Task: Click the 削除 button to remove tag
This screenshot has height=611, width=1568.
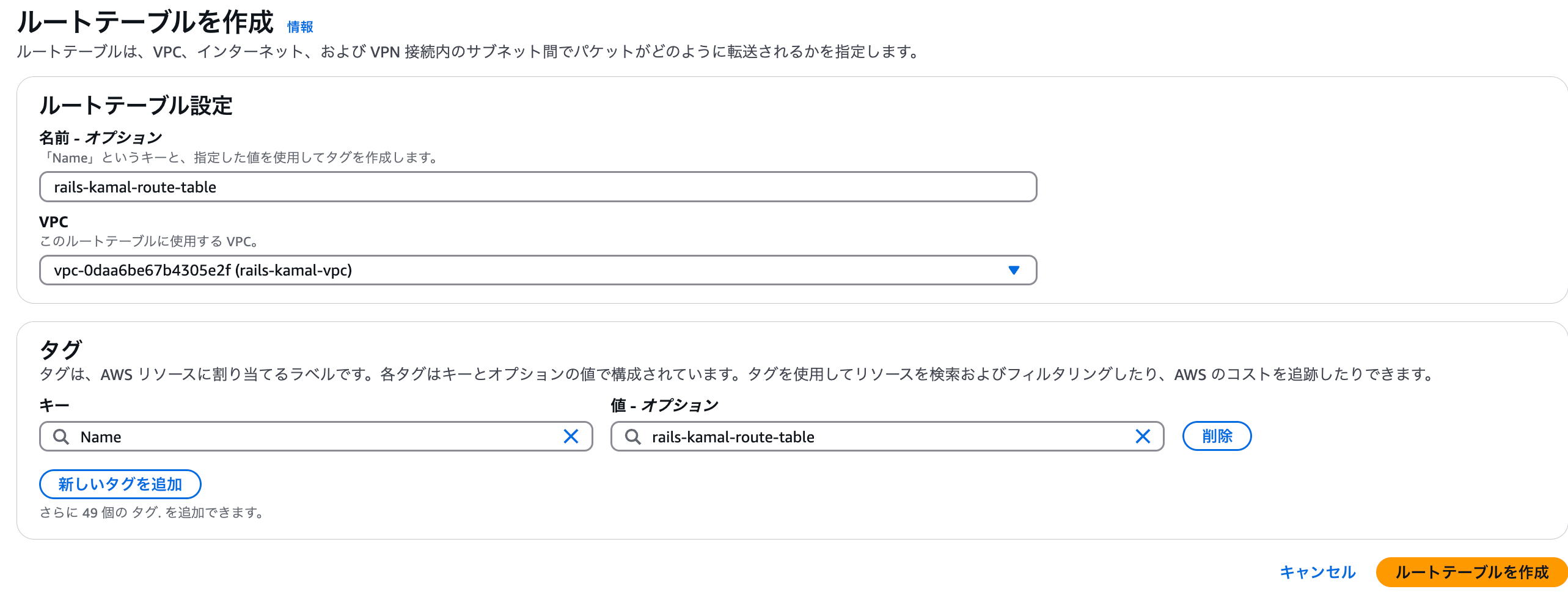Action: [1217, 436]
